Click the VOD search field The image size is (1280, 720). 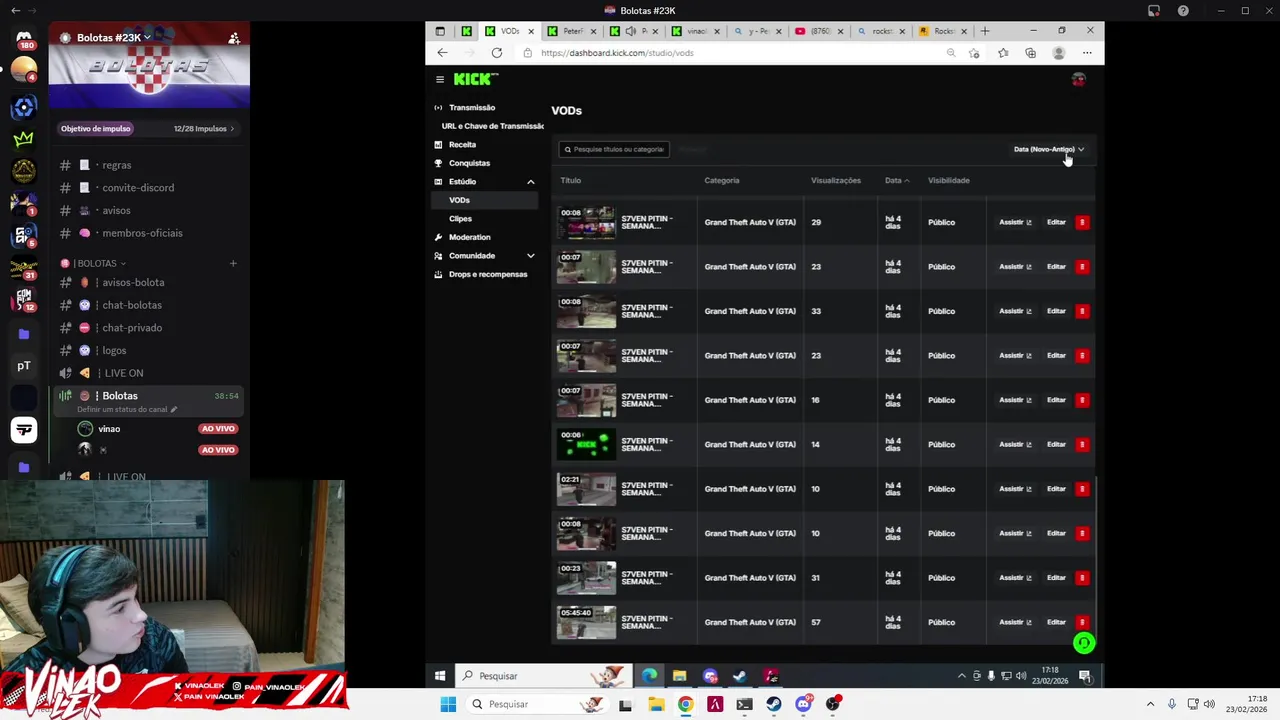[x=614, y=149]
